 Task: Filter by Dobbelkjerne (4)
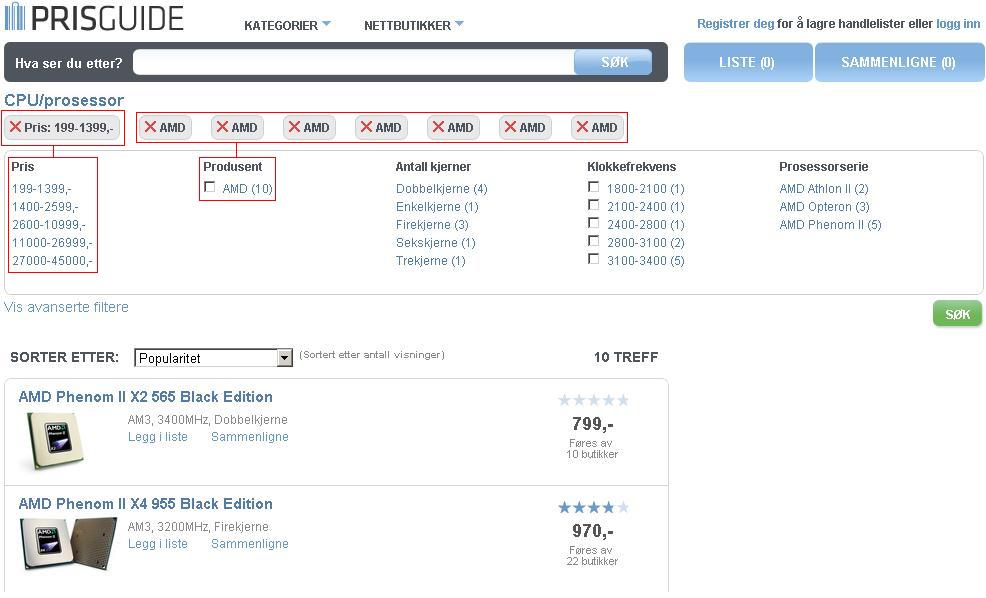[441, 189]
